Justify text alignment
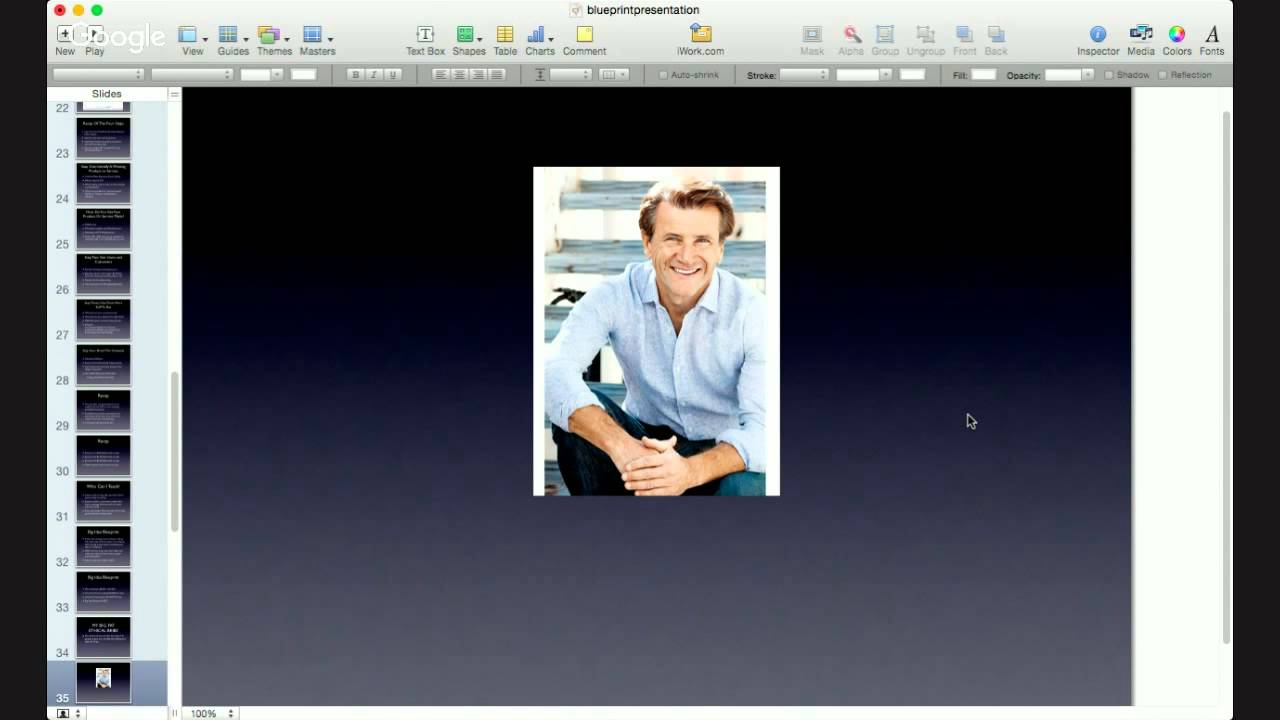 (x=497, y=75)
